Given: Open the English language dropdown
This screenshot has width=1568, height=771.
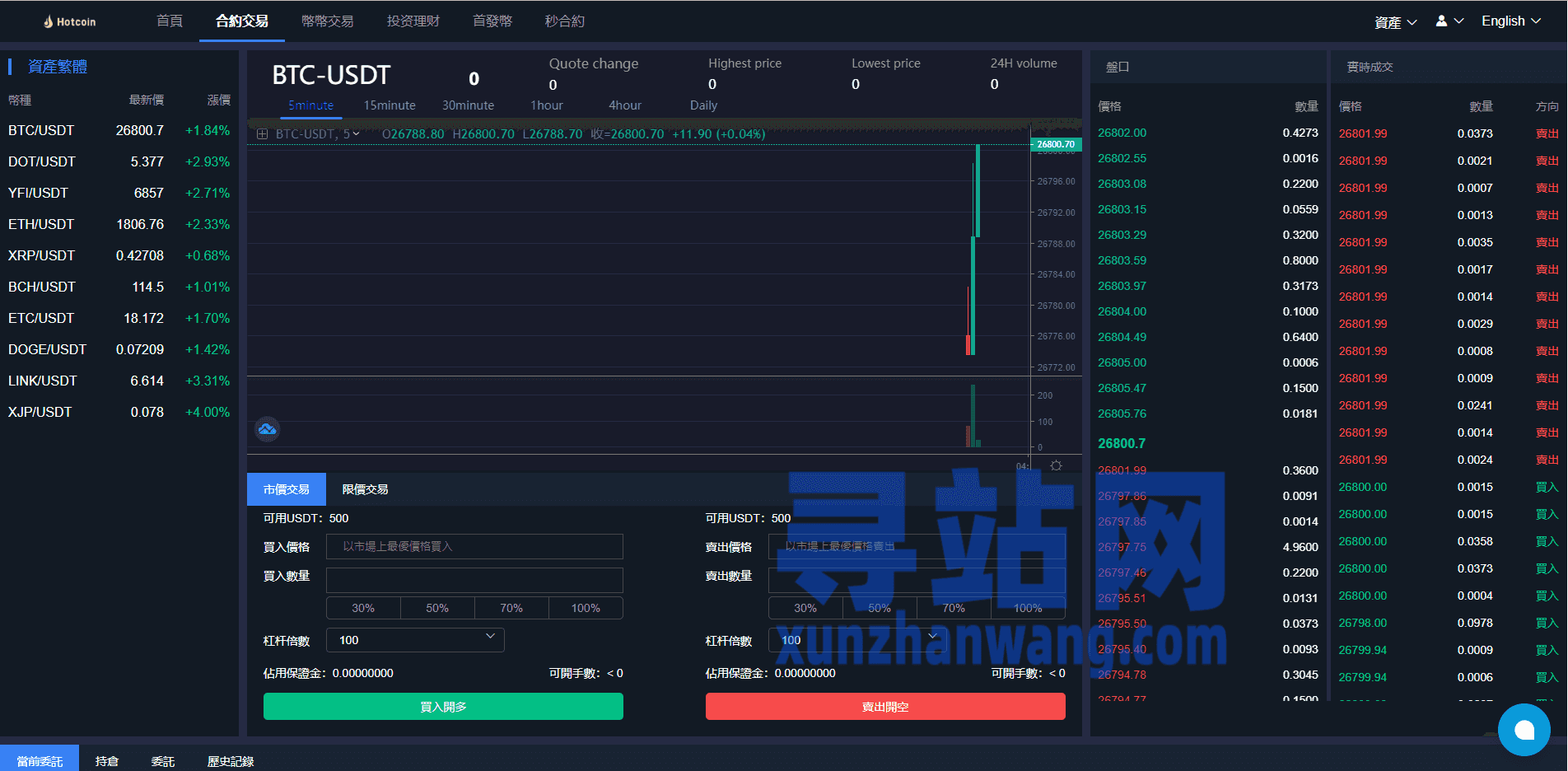Looking at the screenshot, I should 1510,21.
